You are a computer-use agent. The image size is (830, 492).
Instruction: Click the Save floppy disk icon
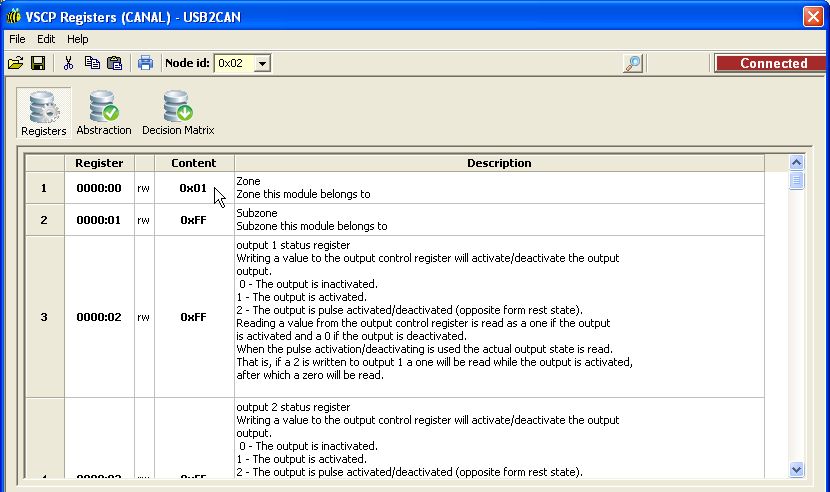pos(38,63)
